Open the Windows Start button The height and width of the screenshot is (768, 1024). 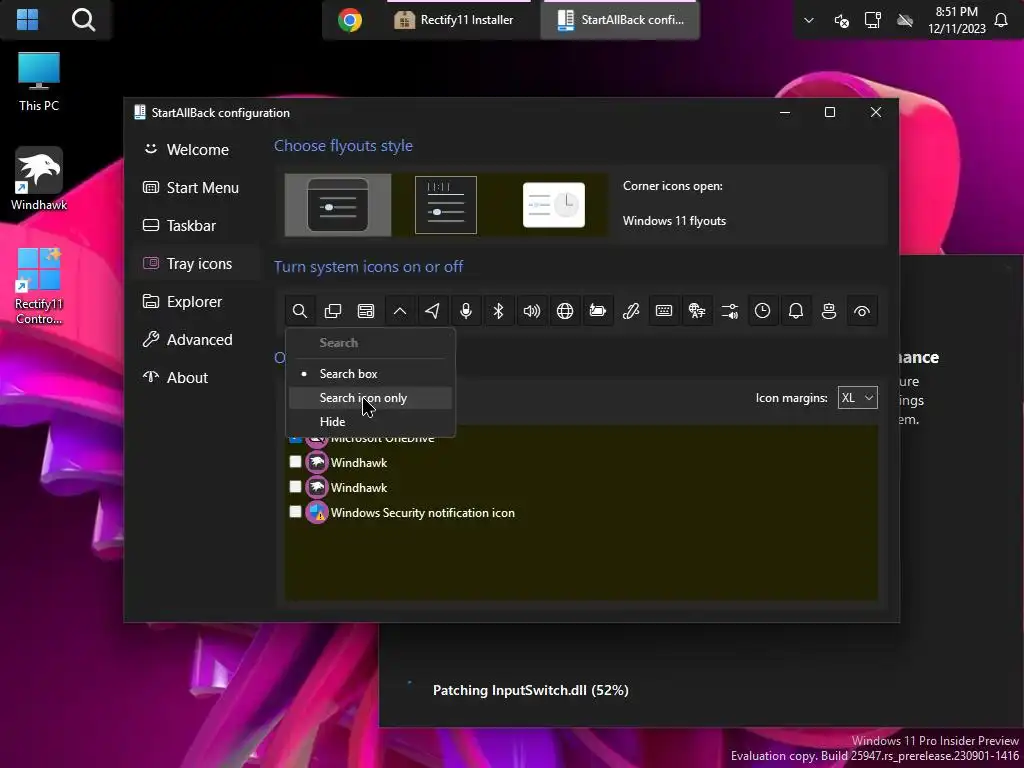click(x=27, y=20)
